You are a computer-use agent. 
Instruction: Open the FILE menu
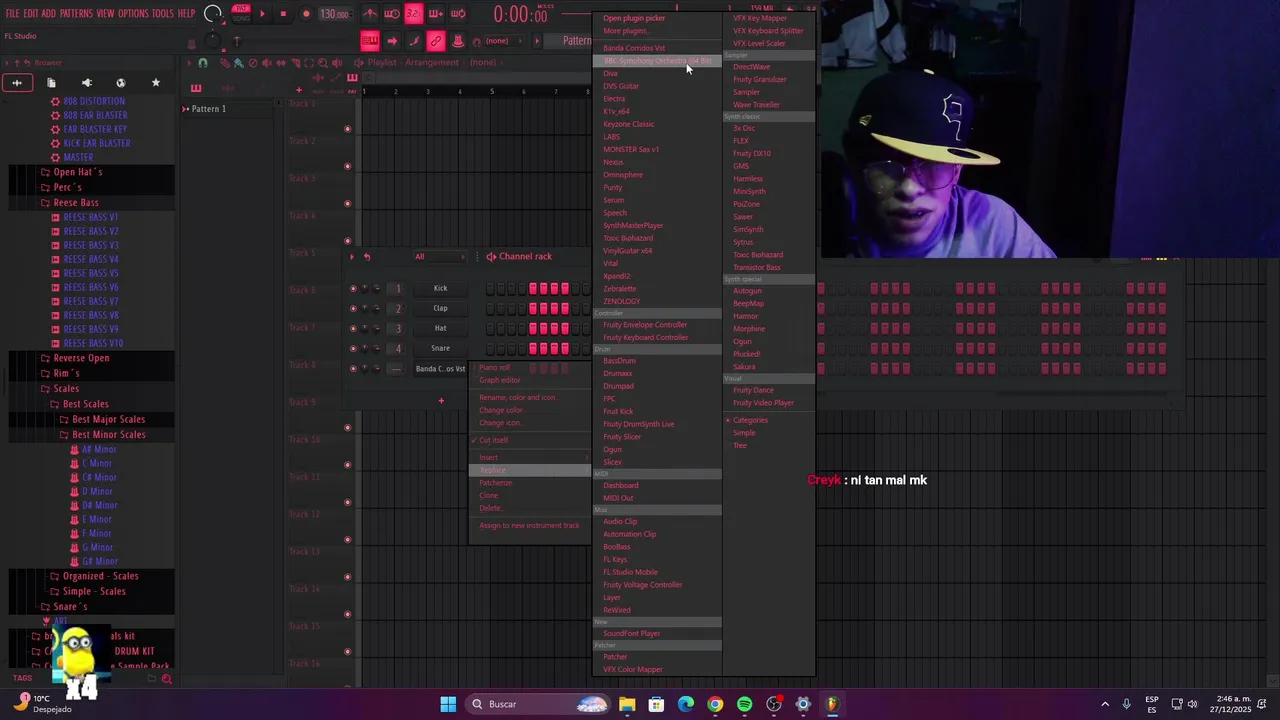click(x=12, y=14)
